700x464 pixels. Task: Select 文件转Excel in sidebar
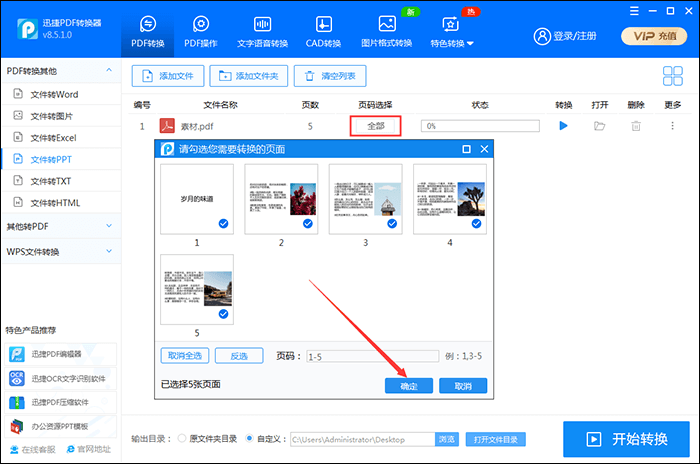(x=53, y=137)
